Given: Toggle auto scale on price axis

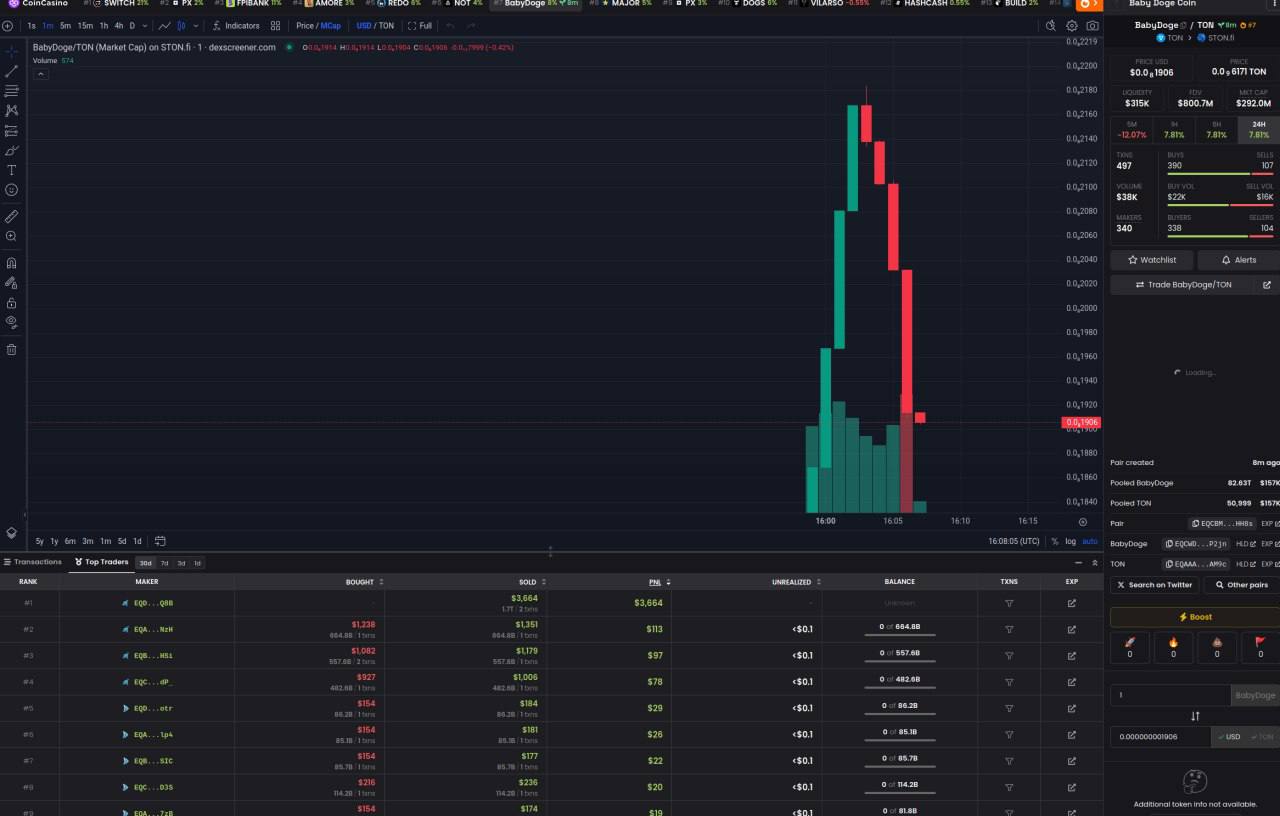Looking at the screenshot, I should [x=1090, y=541].
